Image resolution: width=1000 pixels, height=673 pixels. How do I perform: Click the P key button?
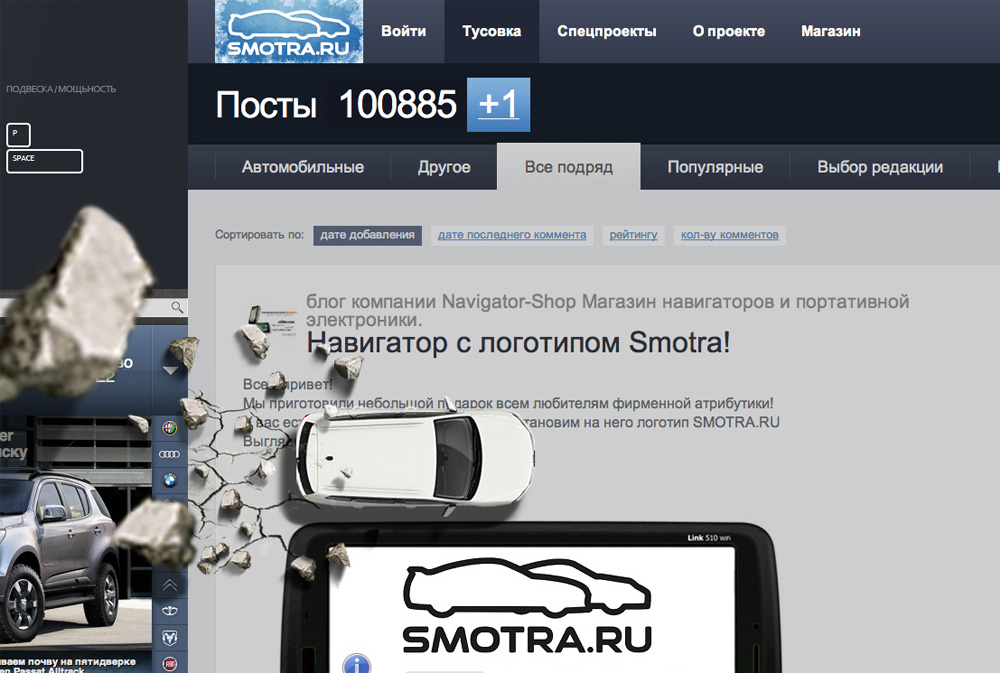pyautogui.click(x=18, y=135)
